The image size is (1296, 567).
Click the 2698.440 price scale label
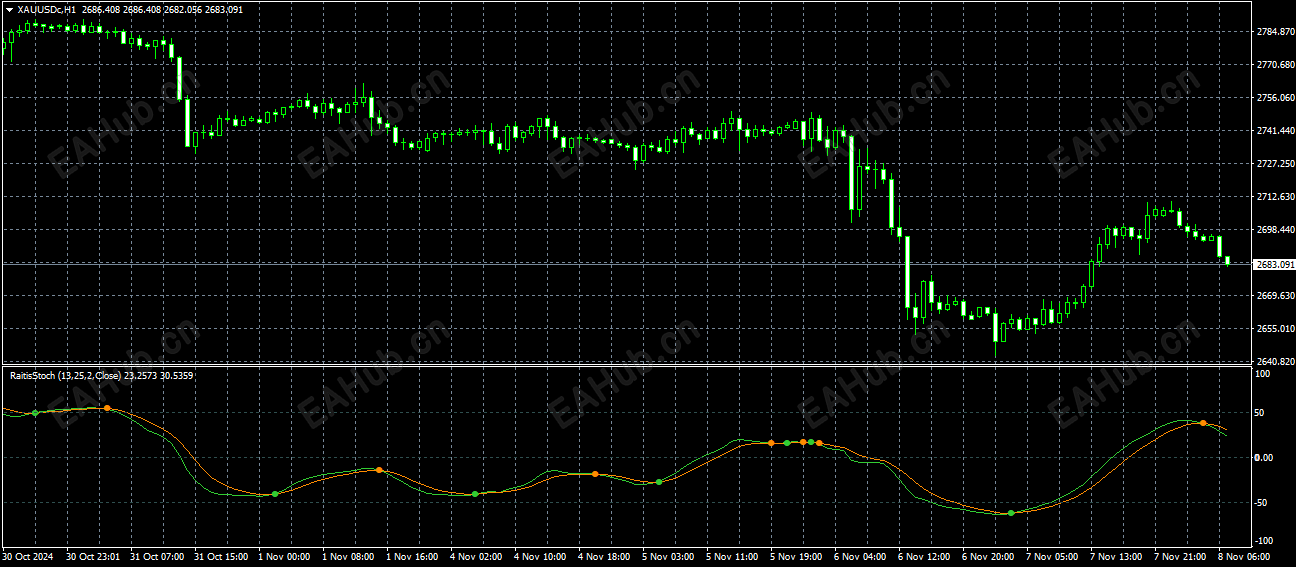click(x=1274, y=229)
